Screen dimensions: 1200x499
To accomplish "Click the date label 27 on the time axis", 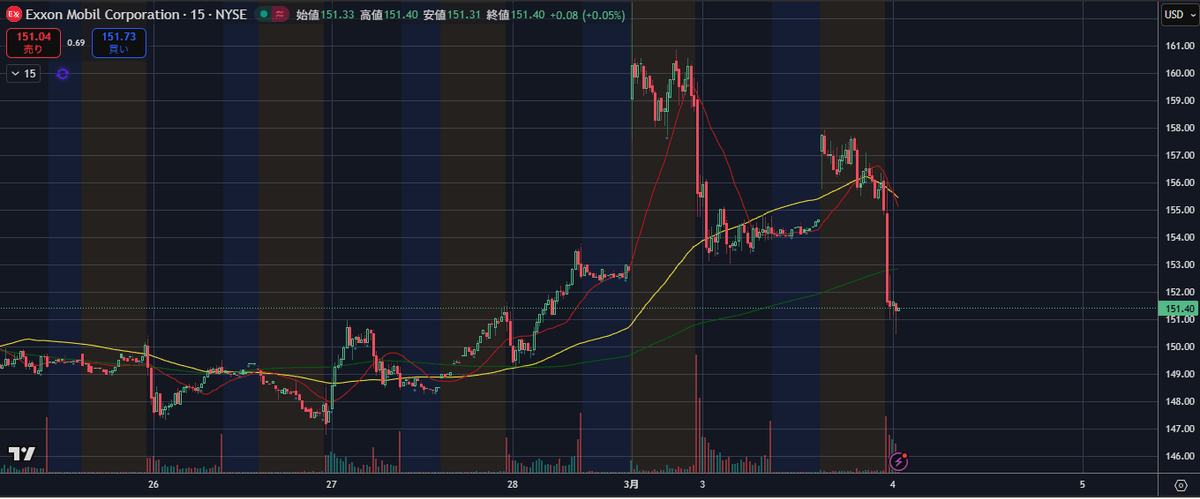I will point(332,484).
